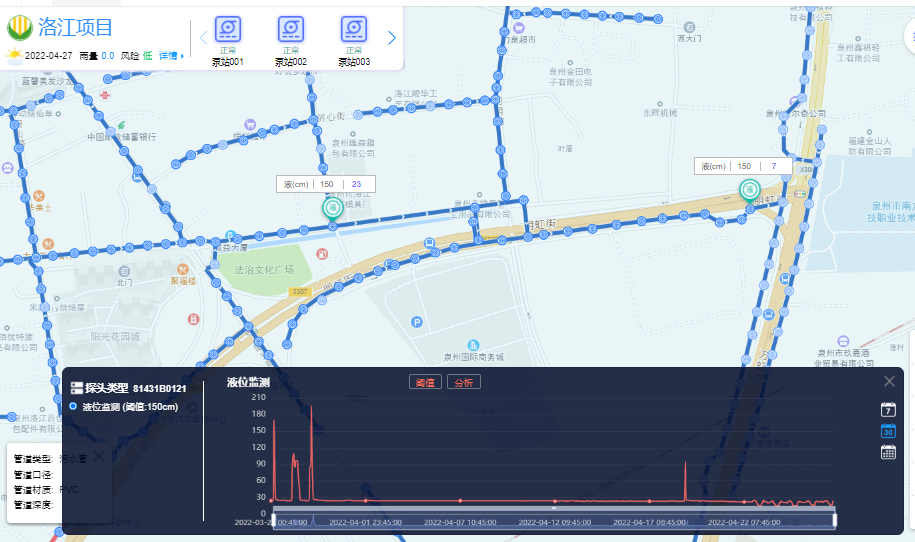The image size is (915, 542).
Task: Click the liquid level sensor marker showing 7
Action: (x=749, y=189)
